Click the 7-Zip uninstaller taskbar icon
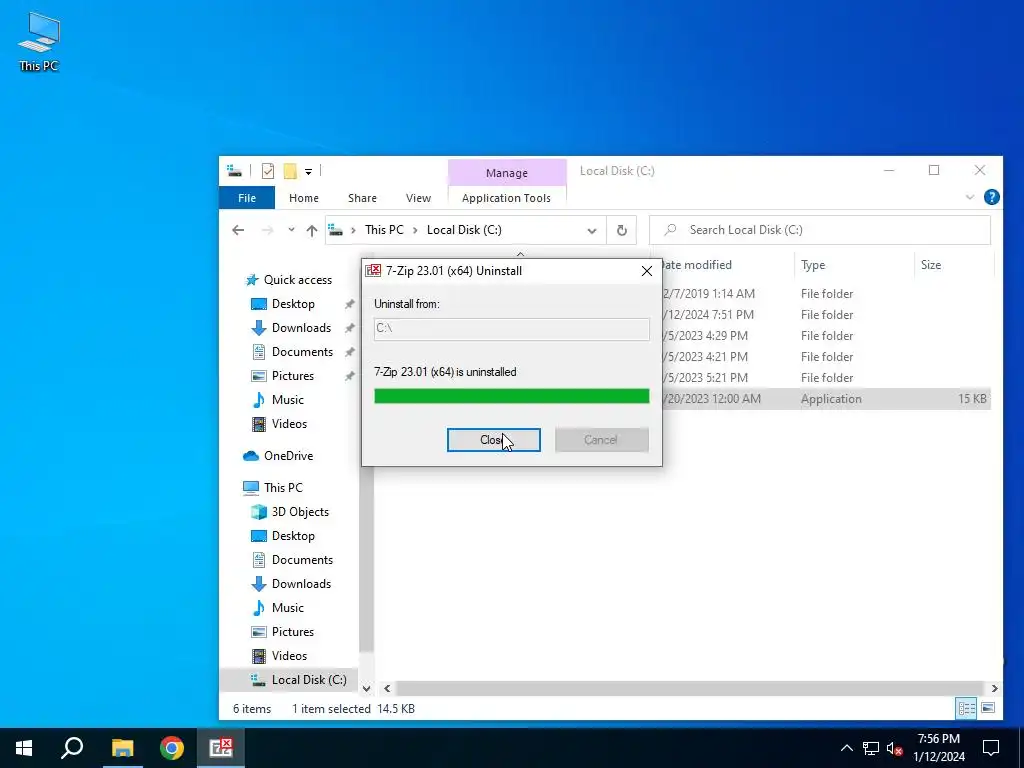Viewport: 1024px width, 768px height. pyautogui.click(x=221, y=748)
